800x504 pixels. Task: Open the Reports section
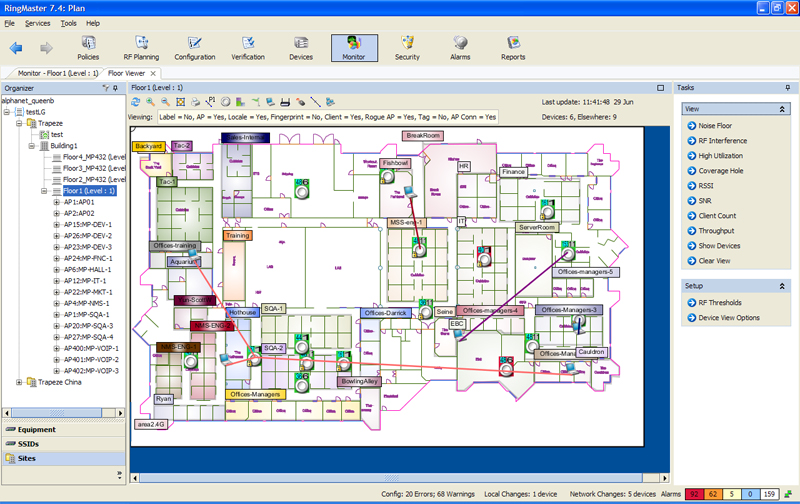(x=513, y=48)
